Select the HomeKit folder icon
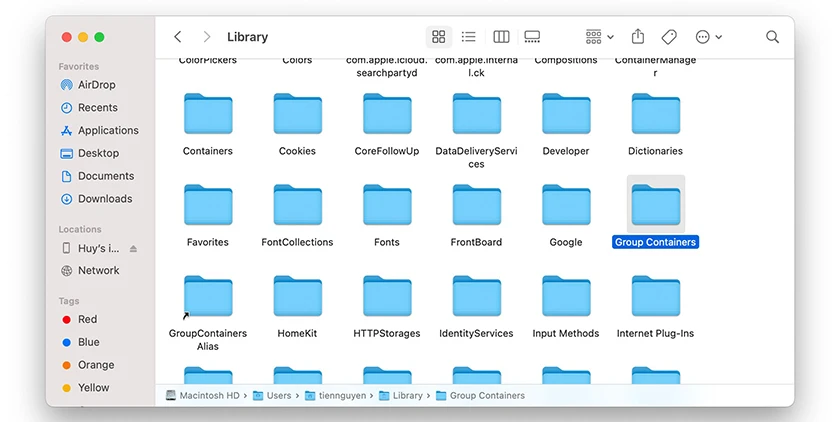The height and width of the screenshot is (422, 840). click(x=297, y=296)
